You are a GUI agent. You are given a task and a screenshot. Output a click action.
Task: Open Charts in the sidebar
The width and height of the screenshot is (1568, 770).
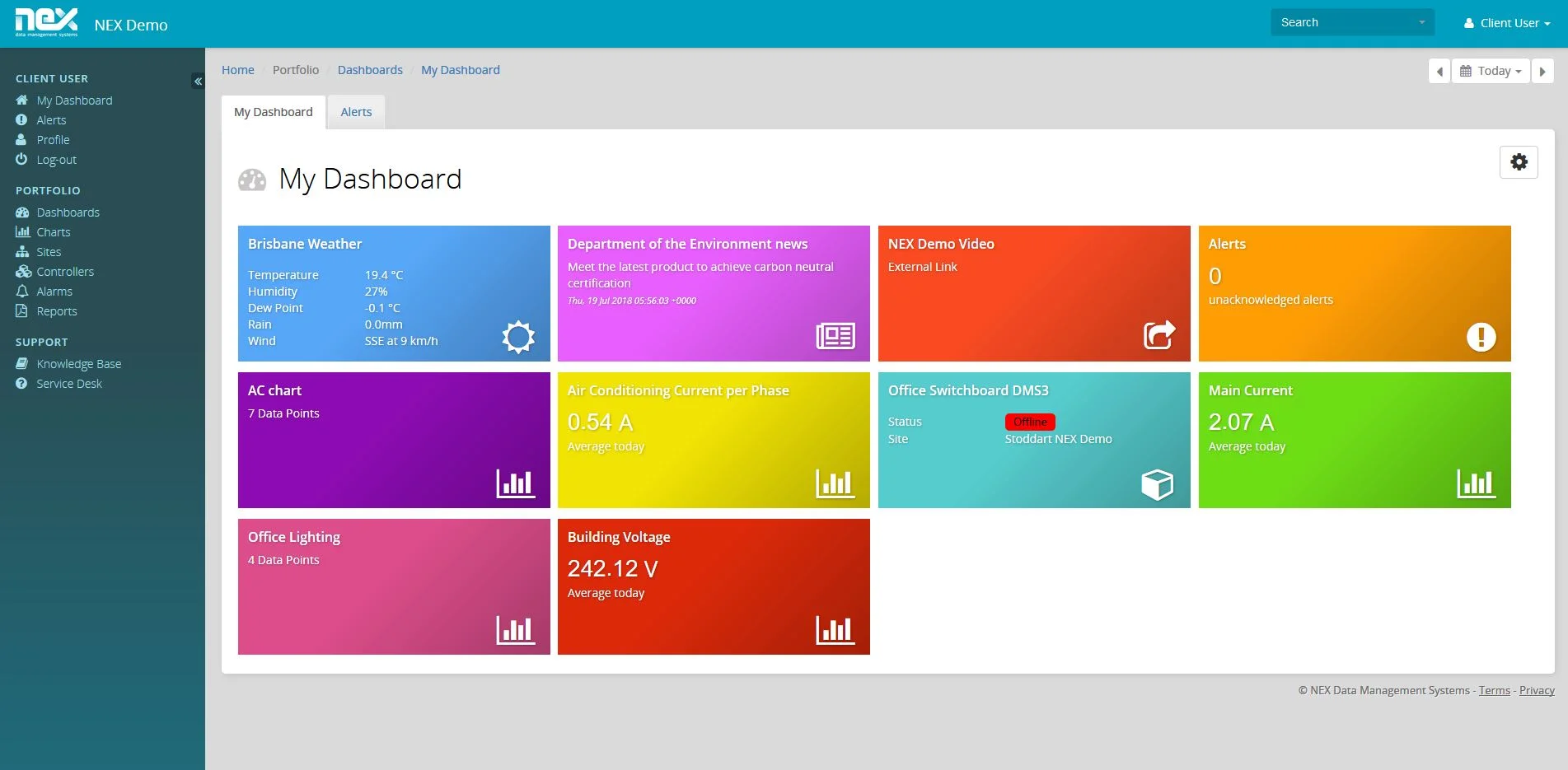coord(54,231)
